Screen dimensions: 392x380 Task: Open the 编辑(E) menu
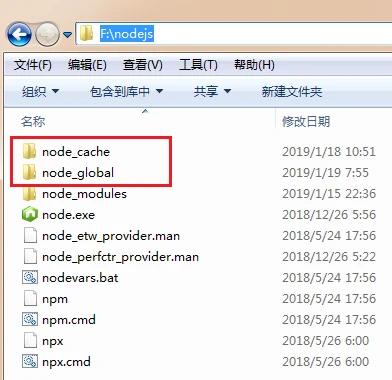click(87, 65)
